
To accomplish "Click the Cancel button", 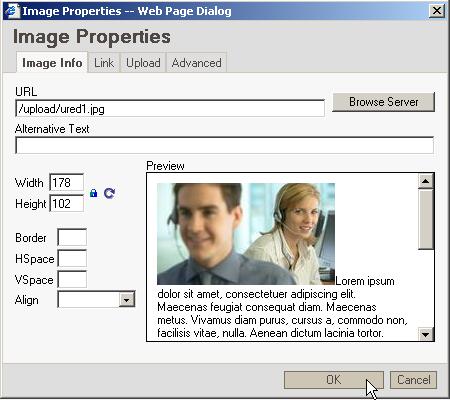I will pyautogui.click(x=413, y=380).
